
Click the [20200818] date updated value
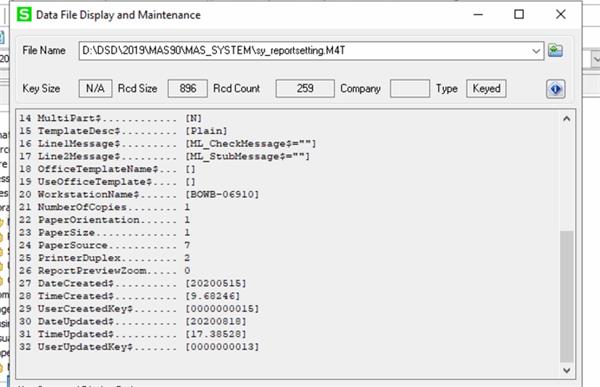point(216,321)
